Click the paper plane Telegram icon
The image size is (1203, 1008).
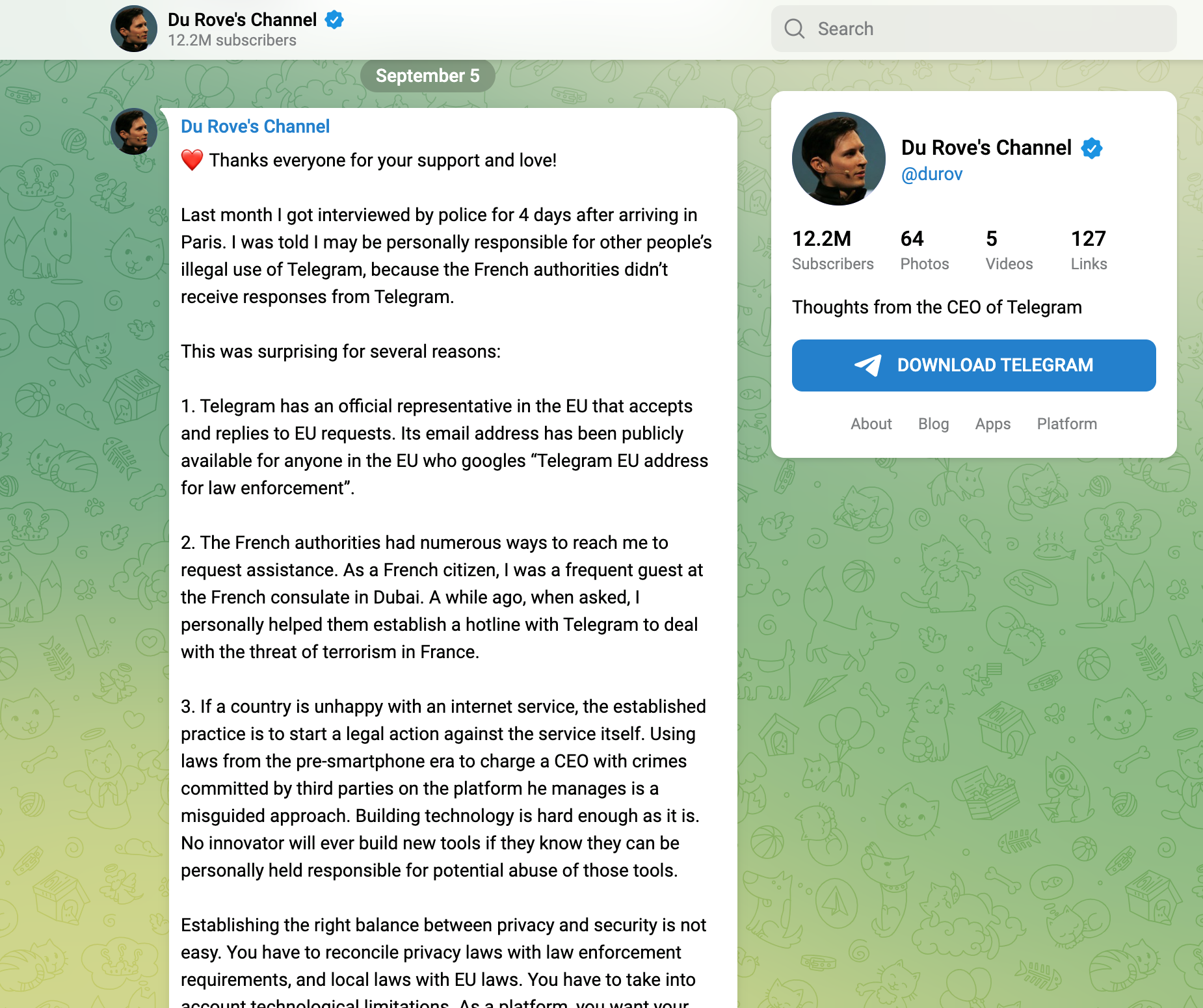pyautogui.click(x=867, y=365)
